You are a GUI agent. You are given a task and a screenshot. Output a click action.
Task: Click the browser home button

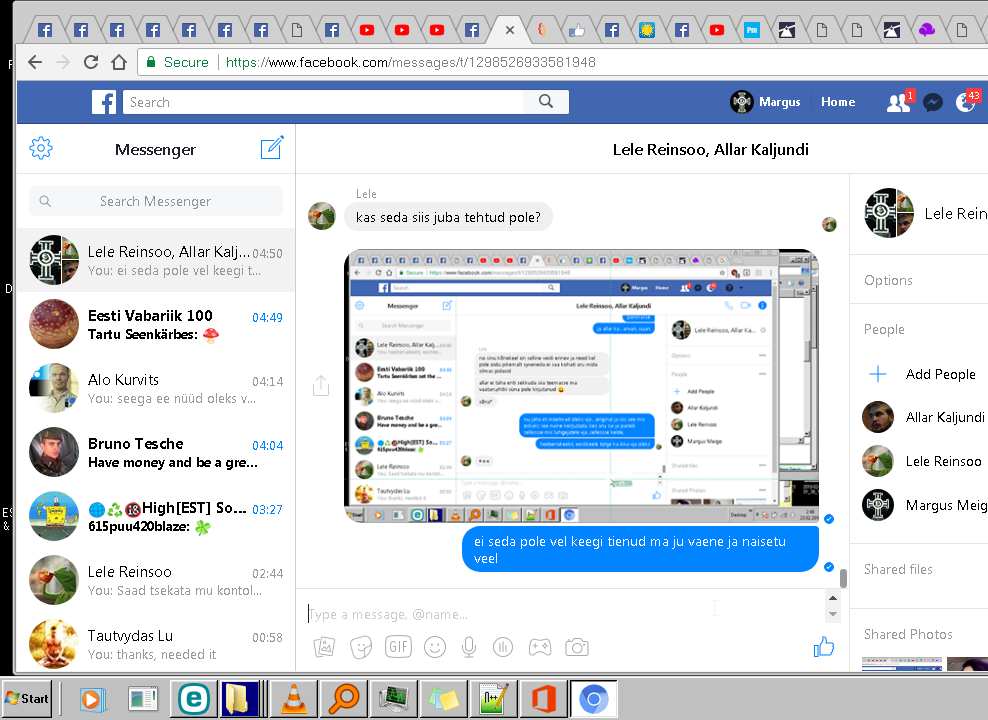point(119,62)
